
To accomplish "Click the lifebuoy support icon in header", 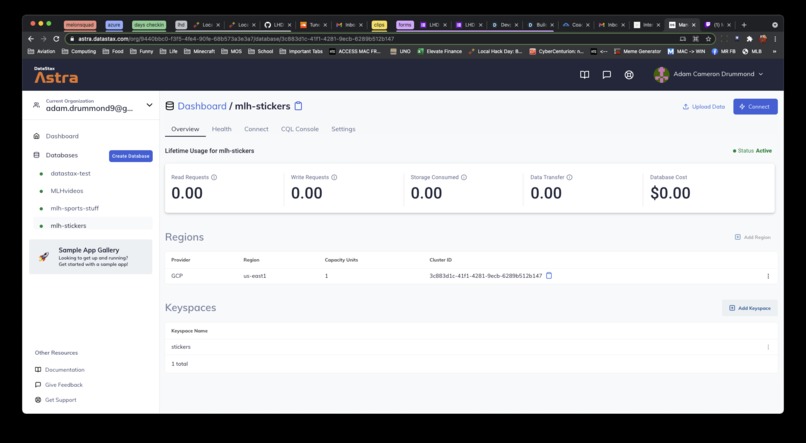I will (x=629, y=75).
